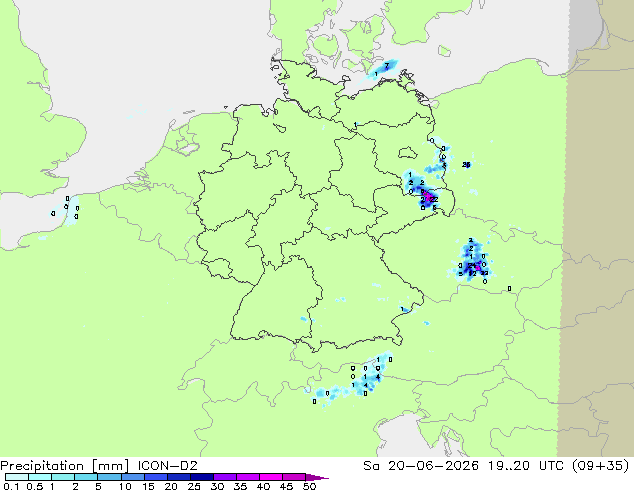Click the legend label '35'

click(x=240, y=486)
